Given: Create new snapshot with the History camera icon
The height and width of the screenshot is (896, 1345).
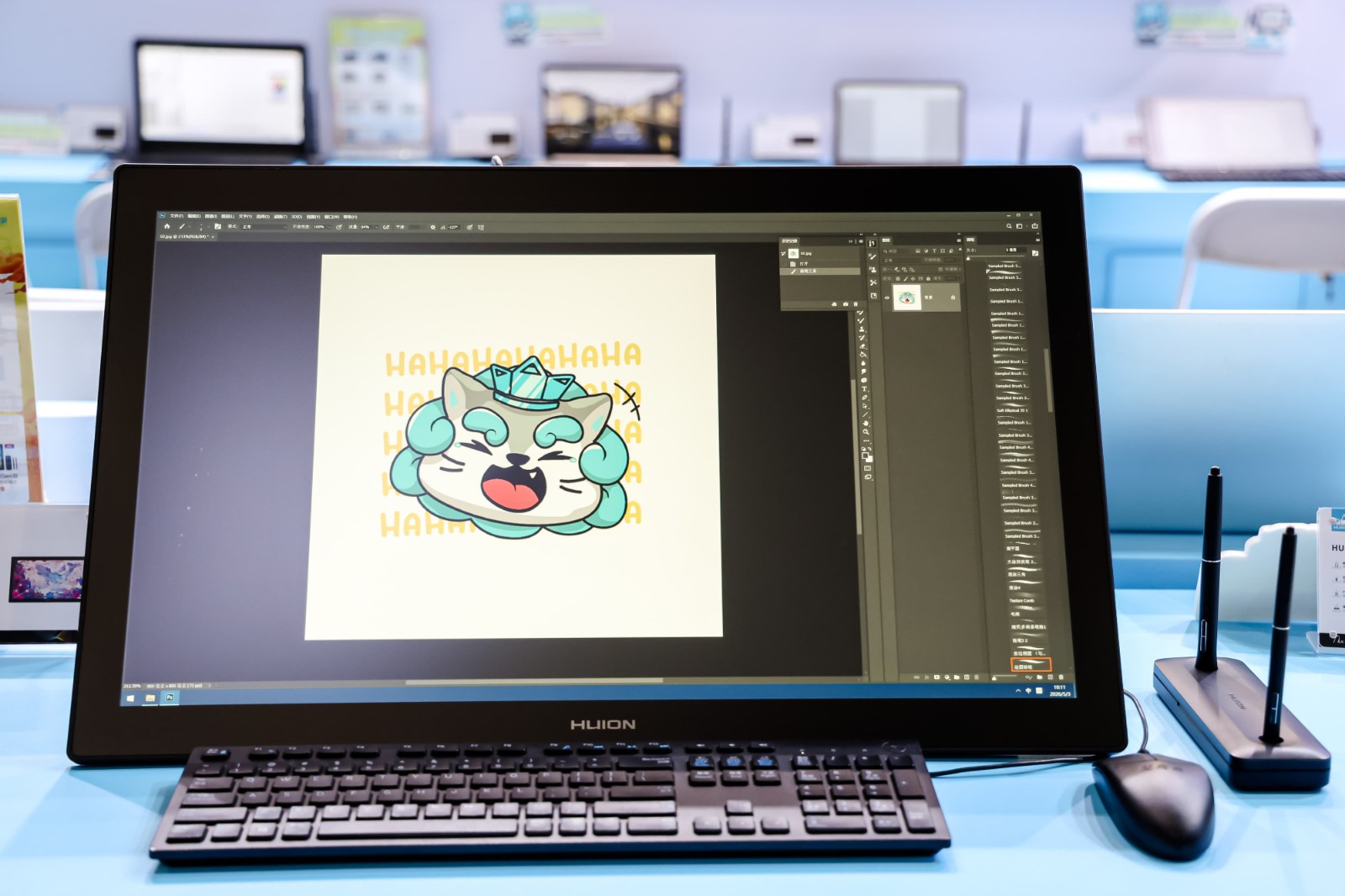Looking at the screenshot, I should [x=845, y=304].
